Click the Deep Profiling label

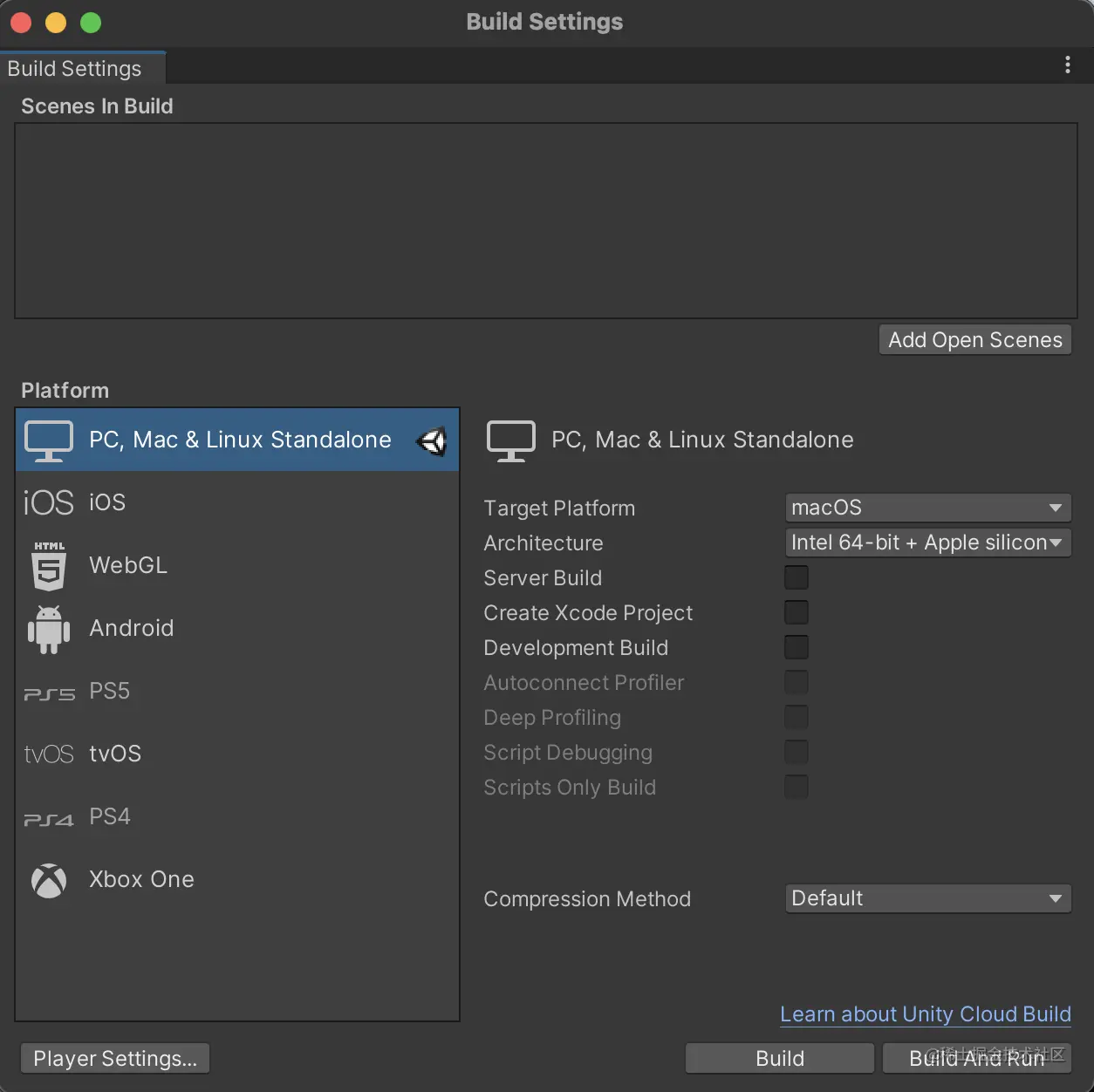click(x=552, y=718)
